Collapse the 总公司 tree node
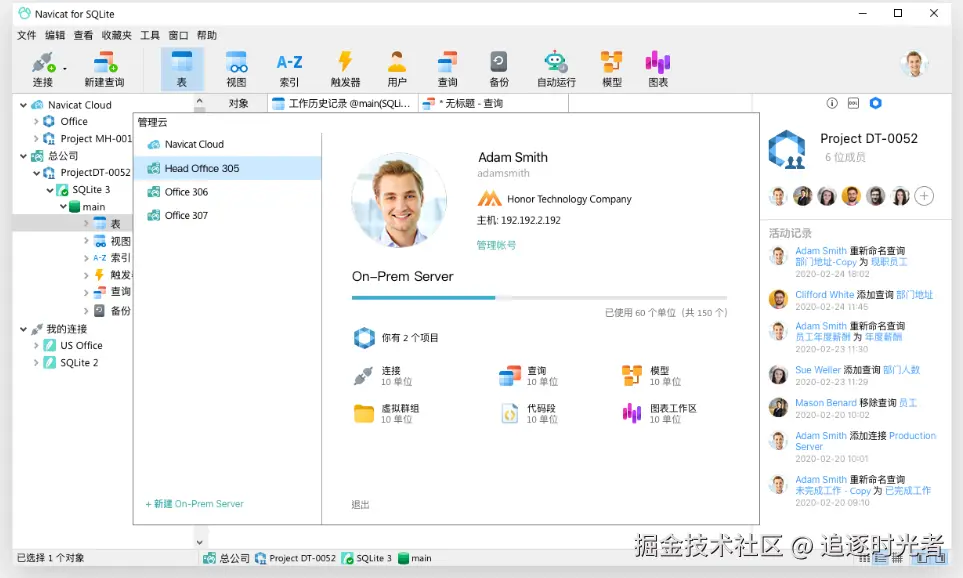This screenshot has height=578, width=963. click(x=23, y=156)
